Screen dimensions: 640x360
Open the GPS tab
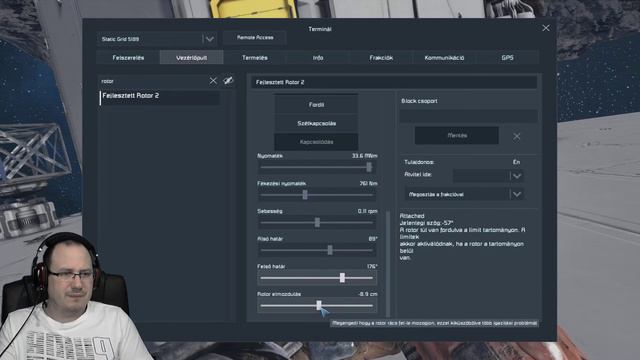507,58
